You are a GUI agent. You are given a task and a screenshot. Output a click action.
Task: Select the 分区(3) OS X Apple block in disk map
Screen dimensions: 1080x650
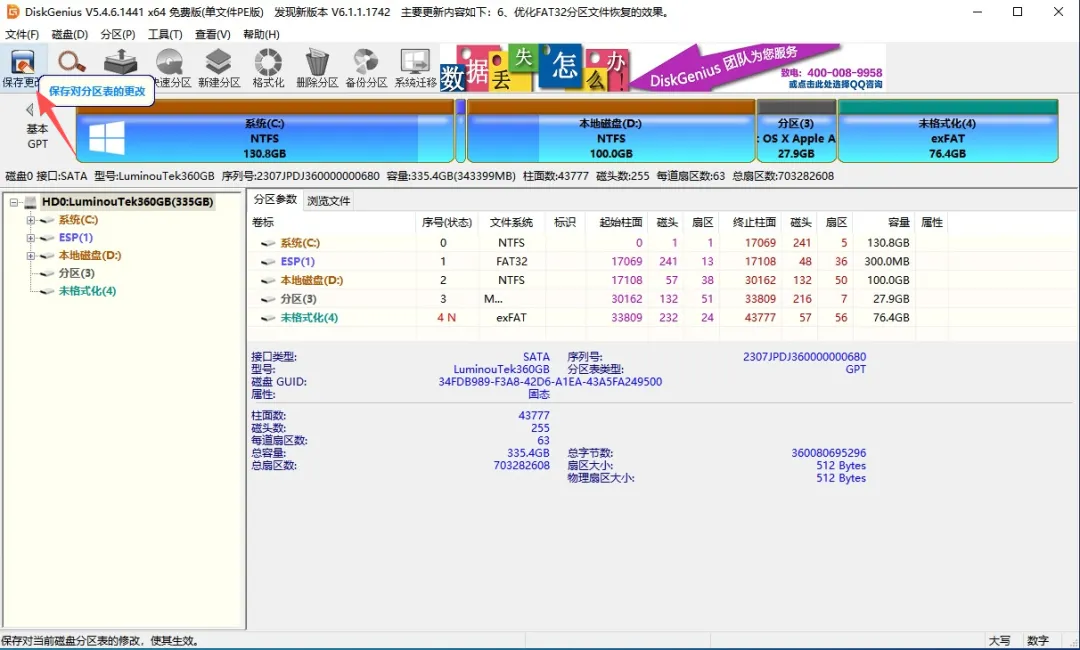pos(796,131)
